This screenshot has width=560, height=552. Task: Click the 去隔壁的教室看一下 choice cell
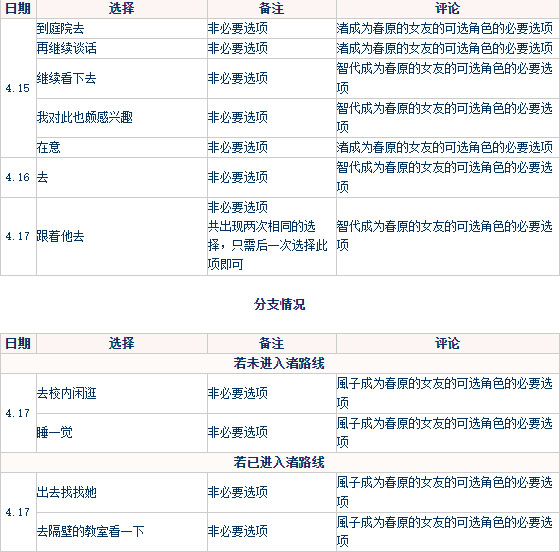[x=121, y=532]
